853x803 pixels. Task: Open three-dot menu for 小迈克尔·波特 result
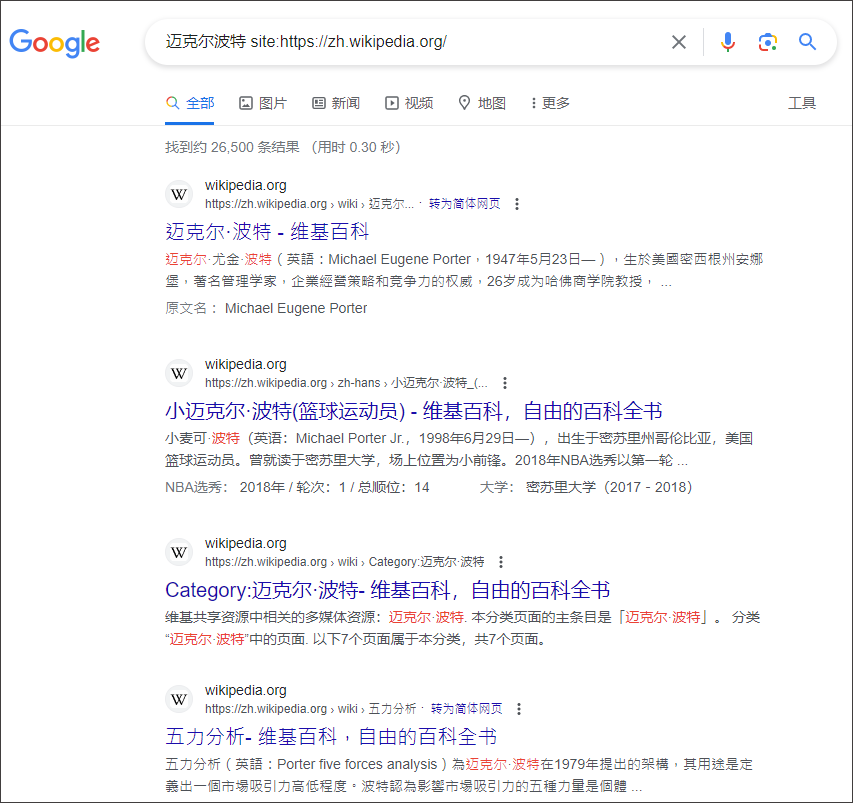(505, 383)
